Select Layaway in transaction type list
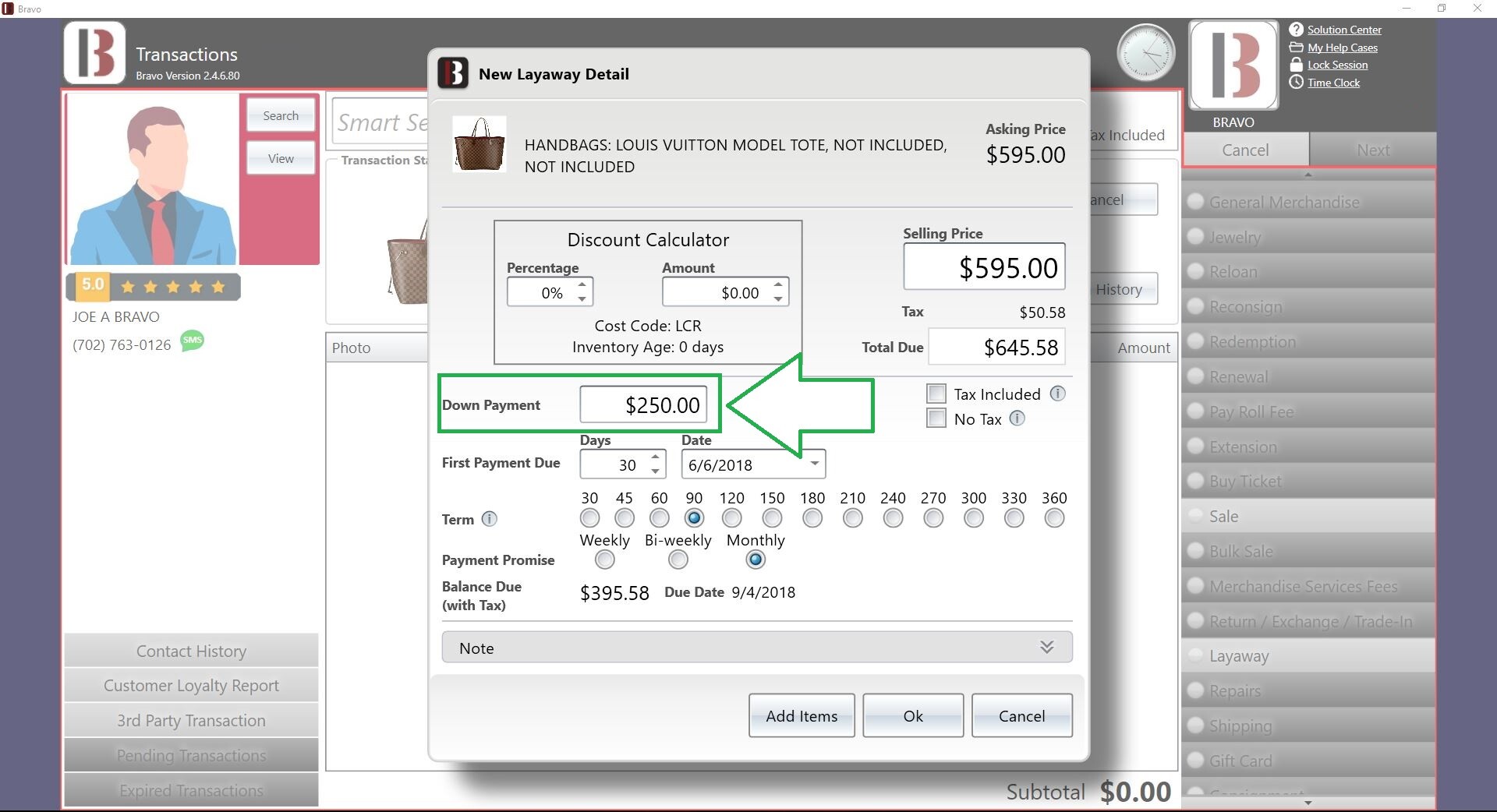1497x812 pixels. click(x=1308, y=656)
